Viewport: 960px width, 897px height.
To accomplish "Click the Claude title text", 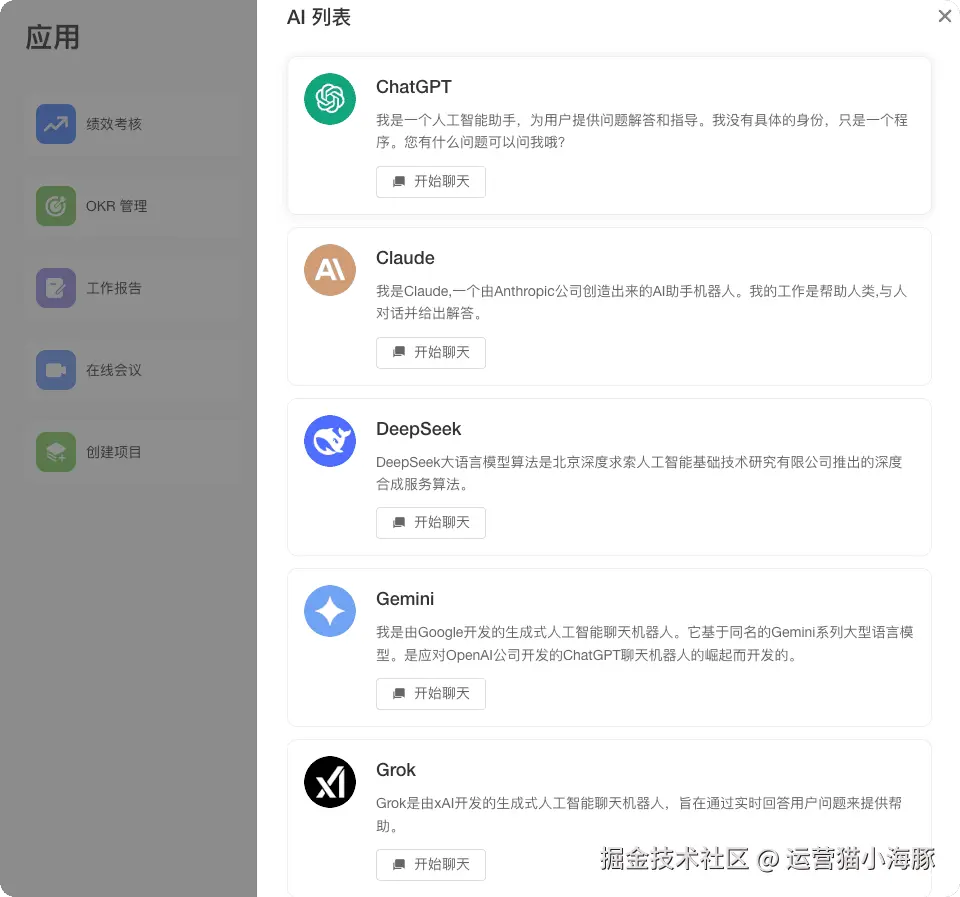I will coord(405,258).
